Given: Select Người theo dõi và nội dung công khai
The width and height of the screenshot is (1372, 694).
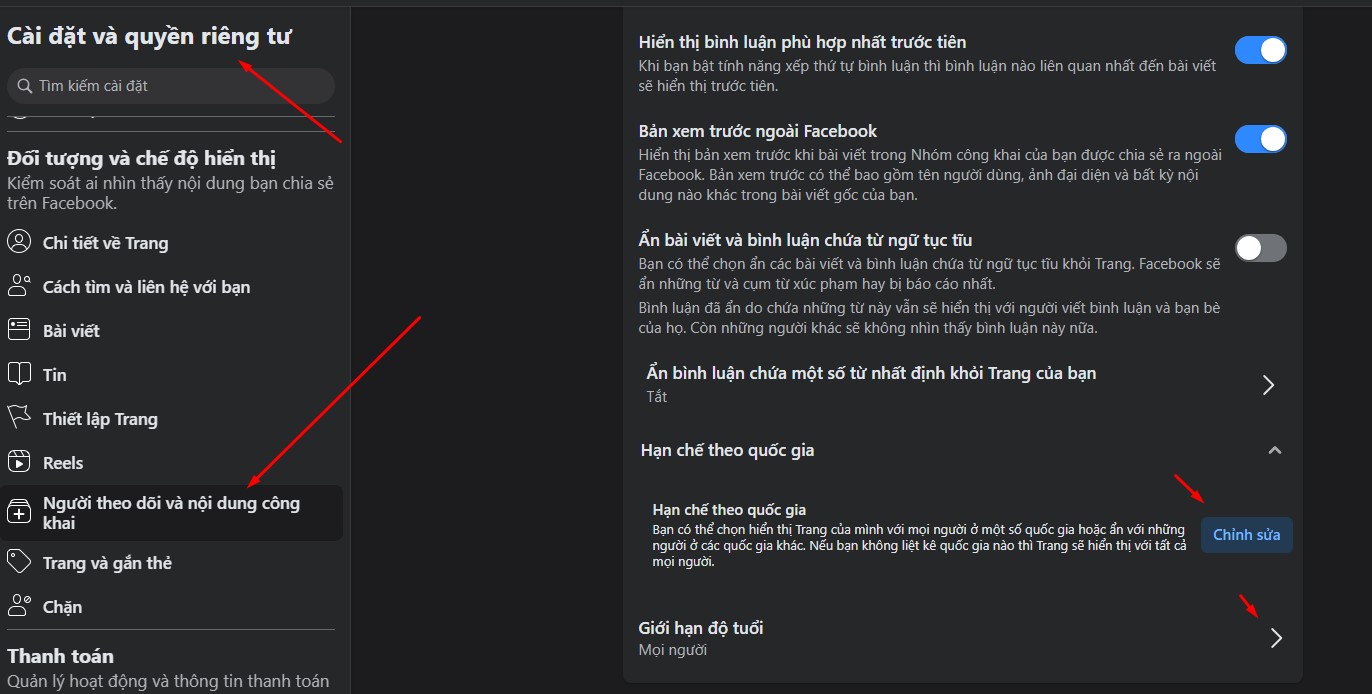Looking at the screenshot, I should click(172, 513).
